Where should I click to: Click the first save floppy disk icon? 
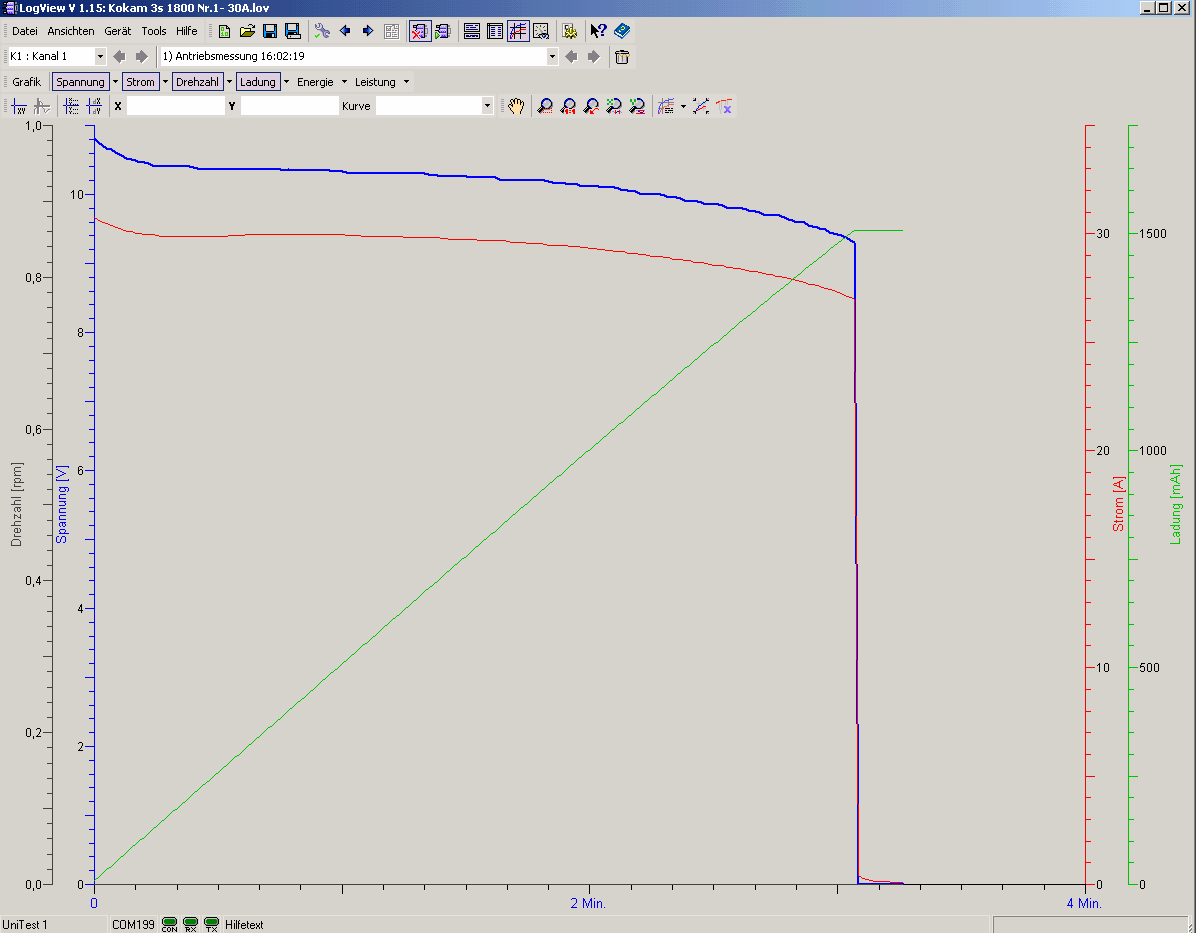tap(270, 31)
